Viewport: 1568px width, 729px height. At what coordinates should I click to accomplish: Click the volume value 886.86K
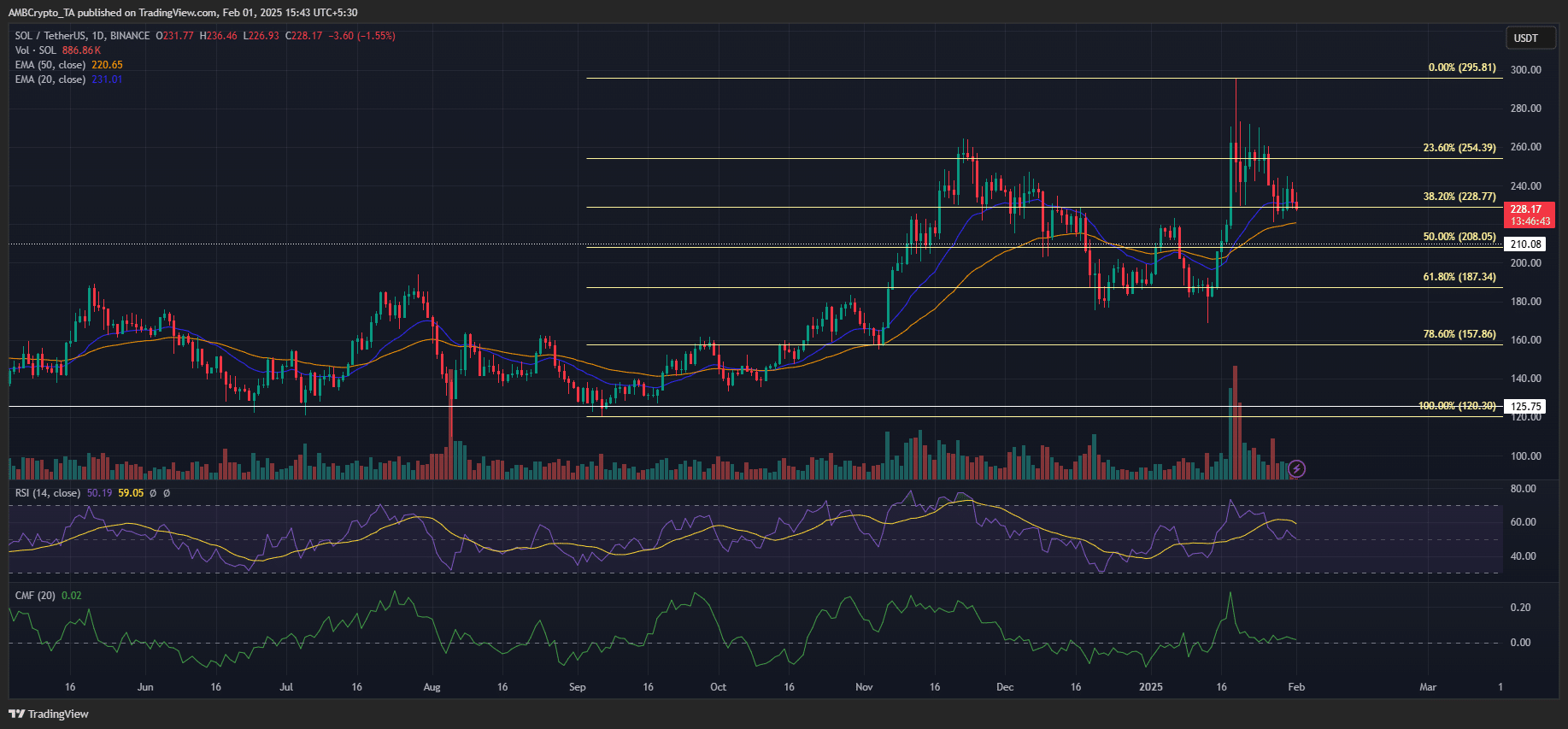point(81,50)
